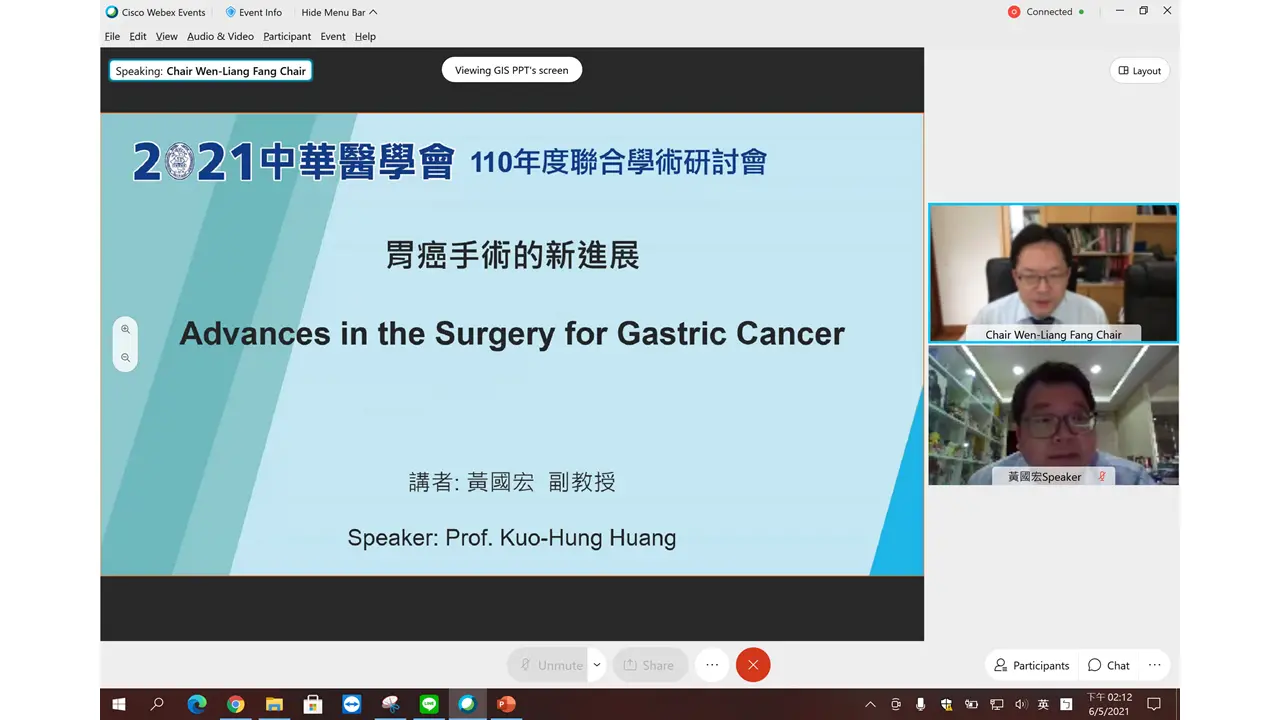Image resolution: width=1280 pixels, height=720 pixels.
Task: Open the Participants panel
Action: click(1031, 665)
